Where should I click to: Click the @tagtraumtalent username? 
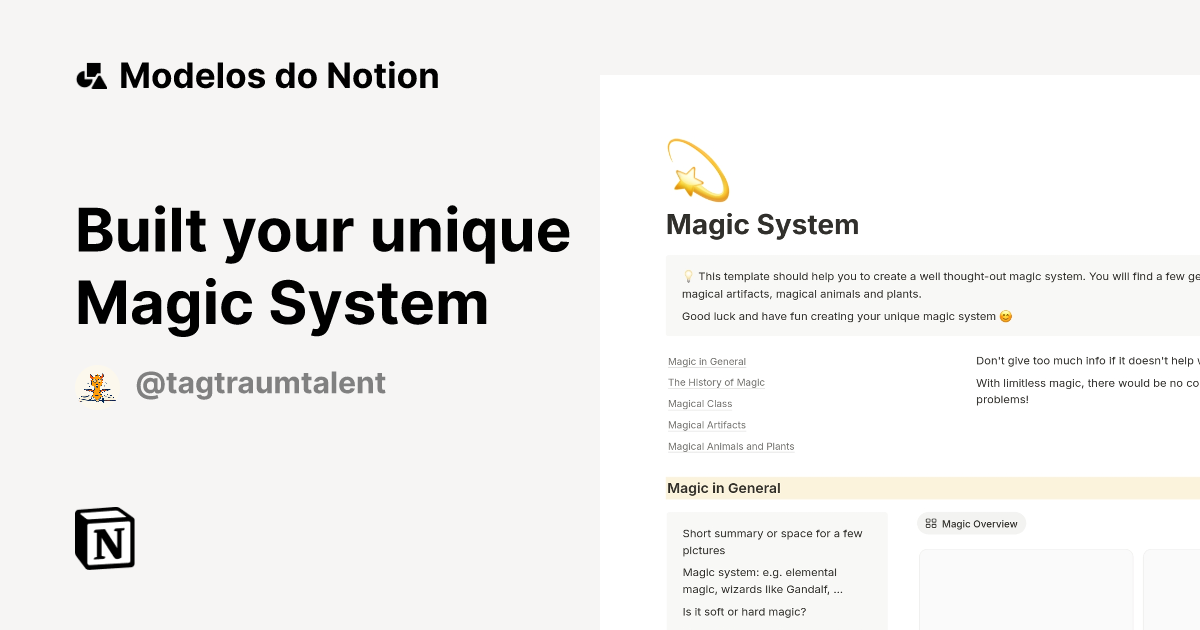coord(261,383)
